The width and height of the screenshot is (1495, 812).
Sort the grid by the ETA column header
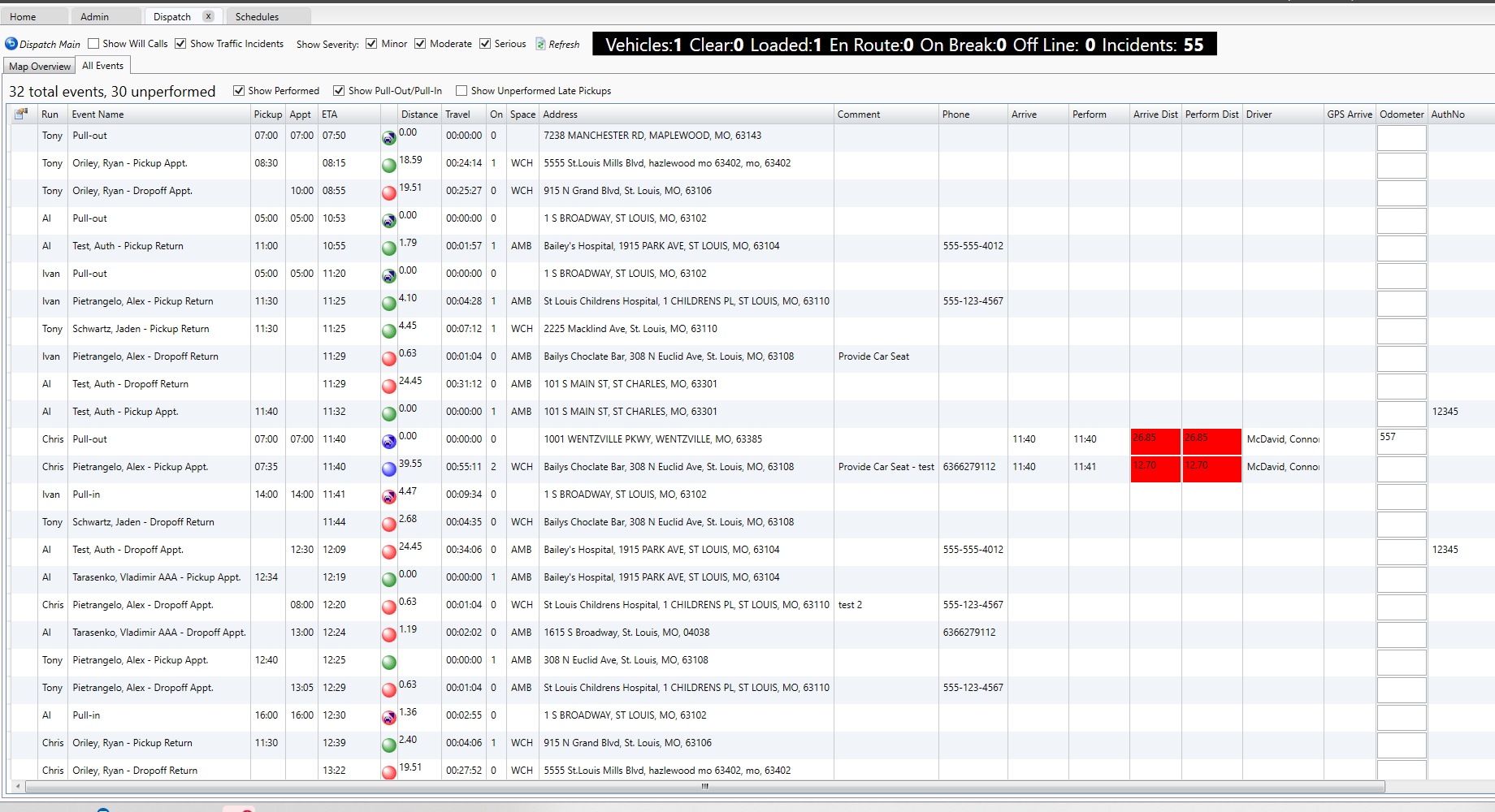tap(330, 114)
